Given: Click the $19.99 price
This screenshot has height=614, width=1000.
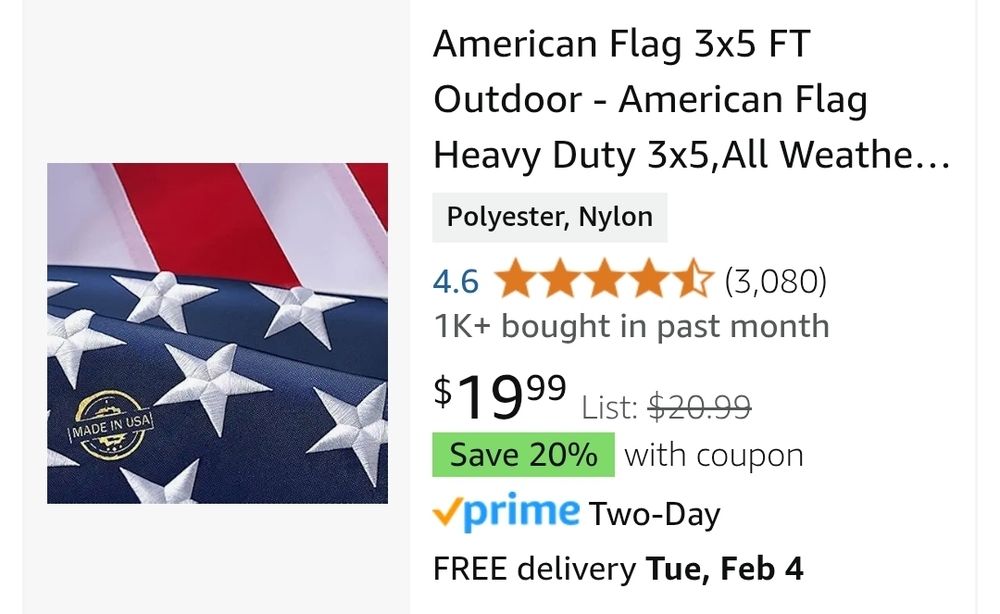Looking at the screenshot, I should (499, 395).
